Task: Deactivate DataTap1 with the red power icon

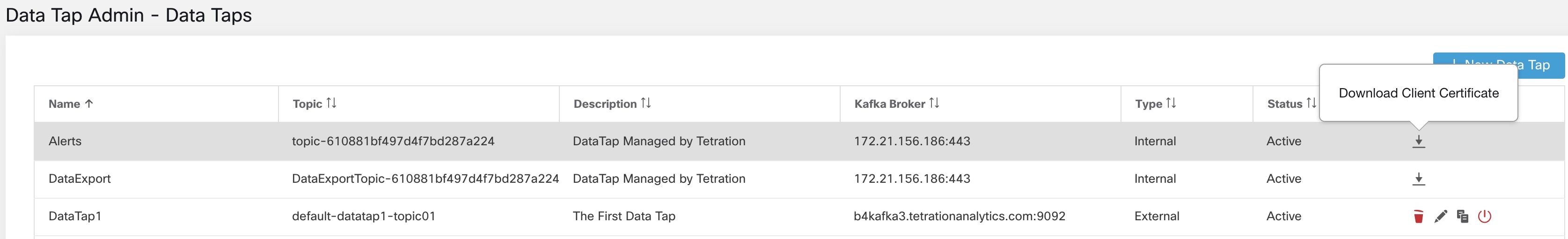Action: coord(1485,217)
